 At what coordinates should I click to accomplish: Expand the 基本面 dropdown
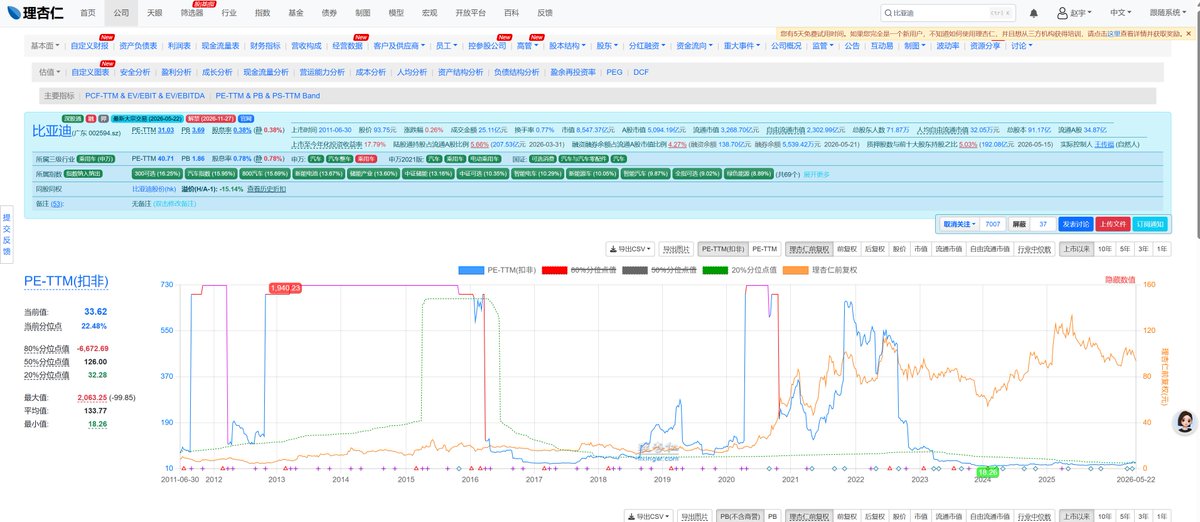(45, 45)
